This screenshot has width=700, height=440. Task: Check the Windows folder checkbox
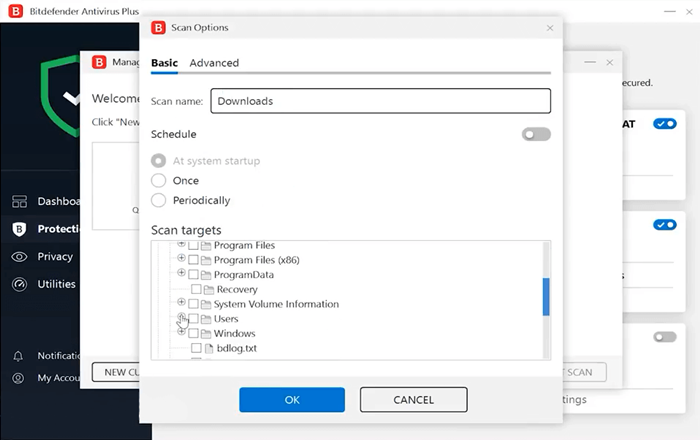[193, 333]
